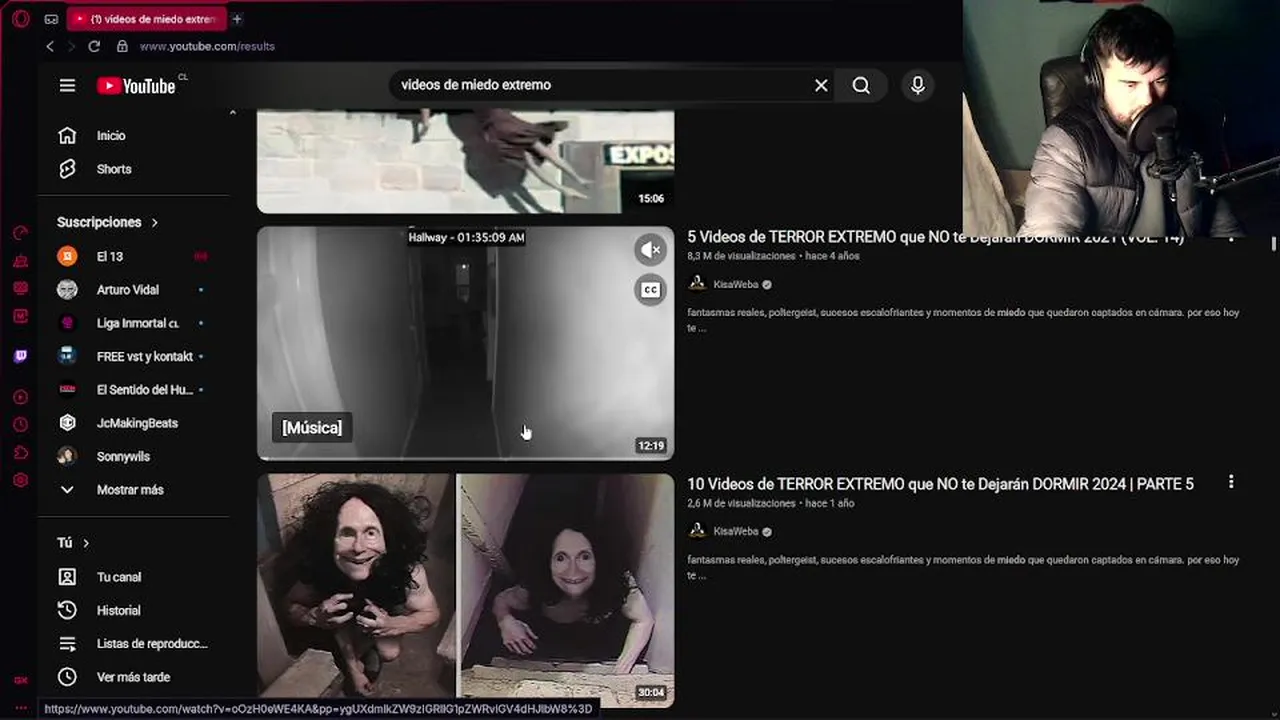Open the YouTube guide hamburger menu
Image resolution: width=1280 pixels, height=720 pixels.
pos(67,86)
